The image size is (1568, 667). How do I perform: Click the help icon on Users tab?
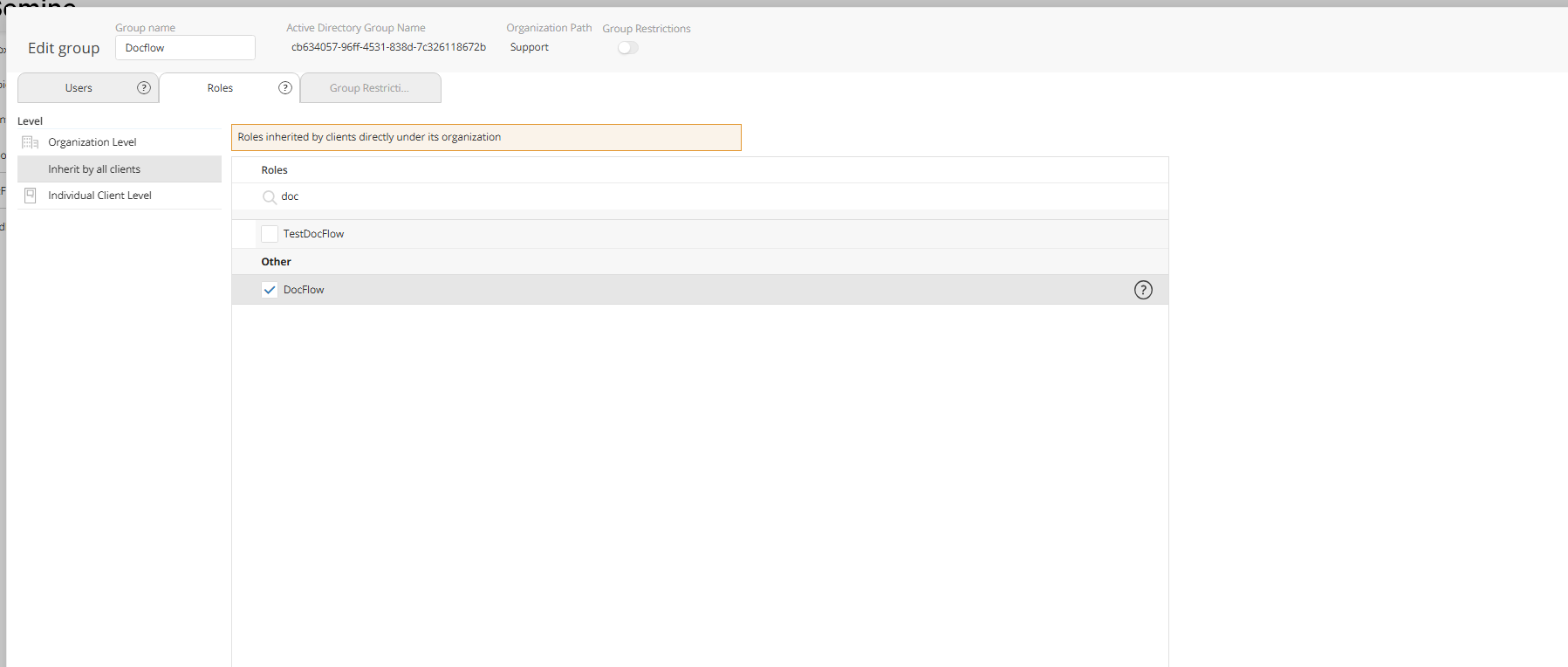pos(144,88)
